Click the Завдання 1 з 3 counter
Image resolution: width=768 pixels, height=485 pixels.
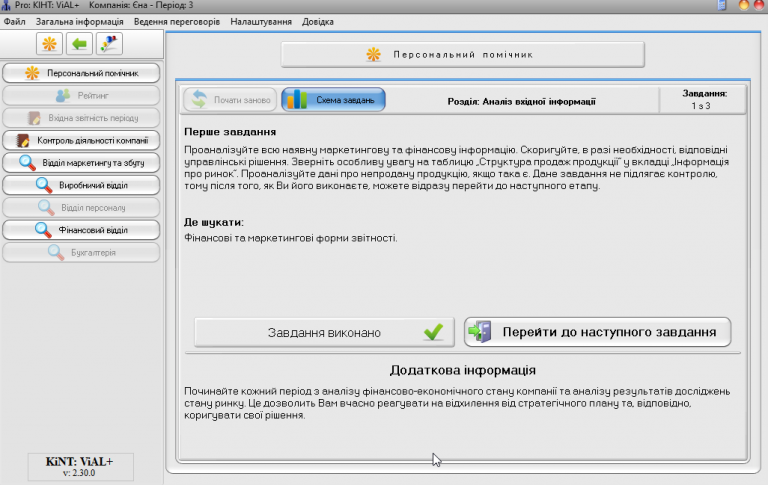[704, 99]
